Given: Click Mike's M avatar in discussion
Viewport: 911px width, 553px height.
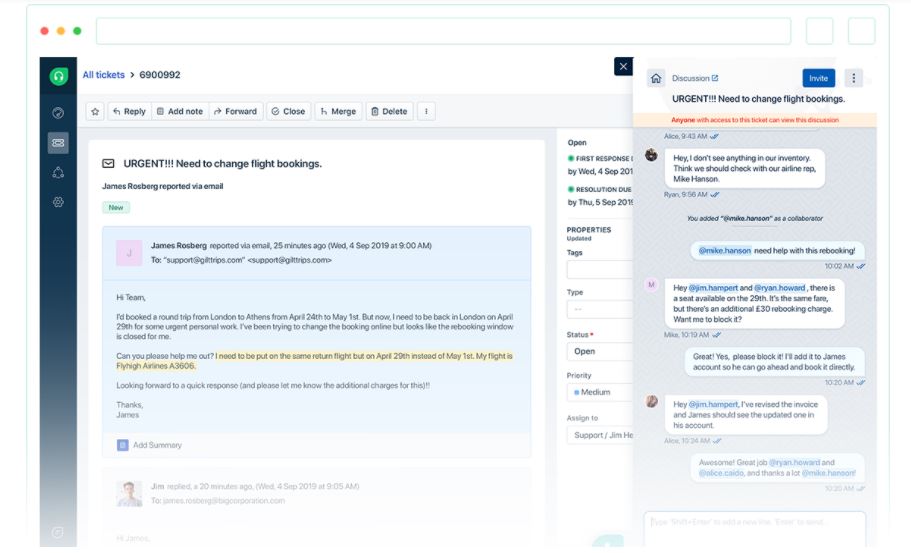Looking at the screenshot, I should [x=651, y=285].
